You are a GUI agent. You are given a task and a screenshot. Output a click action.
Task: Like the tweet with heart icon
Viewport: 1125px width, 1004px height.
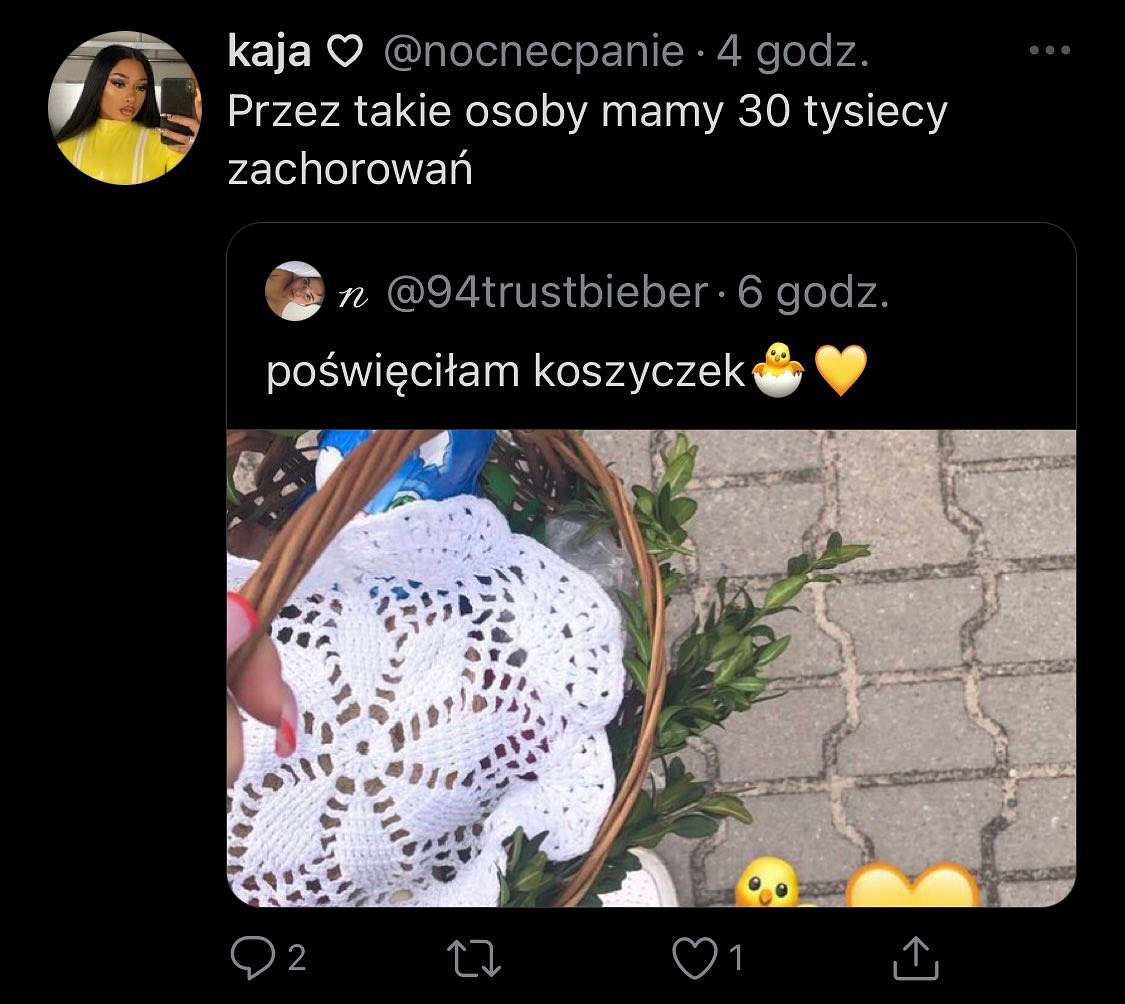coord(695,958)
